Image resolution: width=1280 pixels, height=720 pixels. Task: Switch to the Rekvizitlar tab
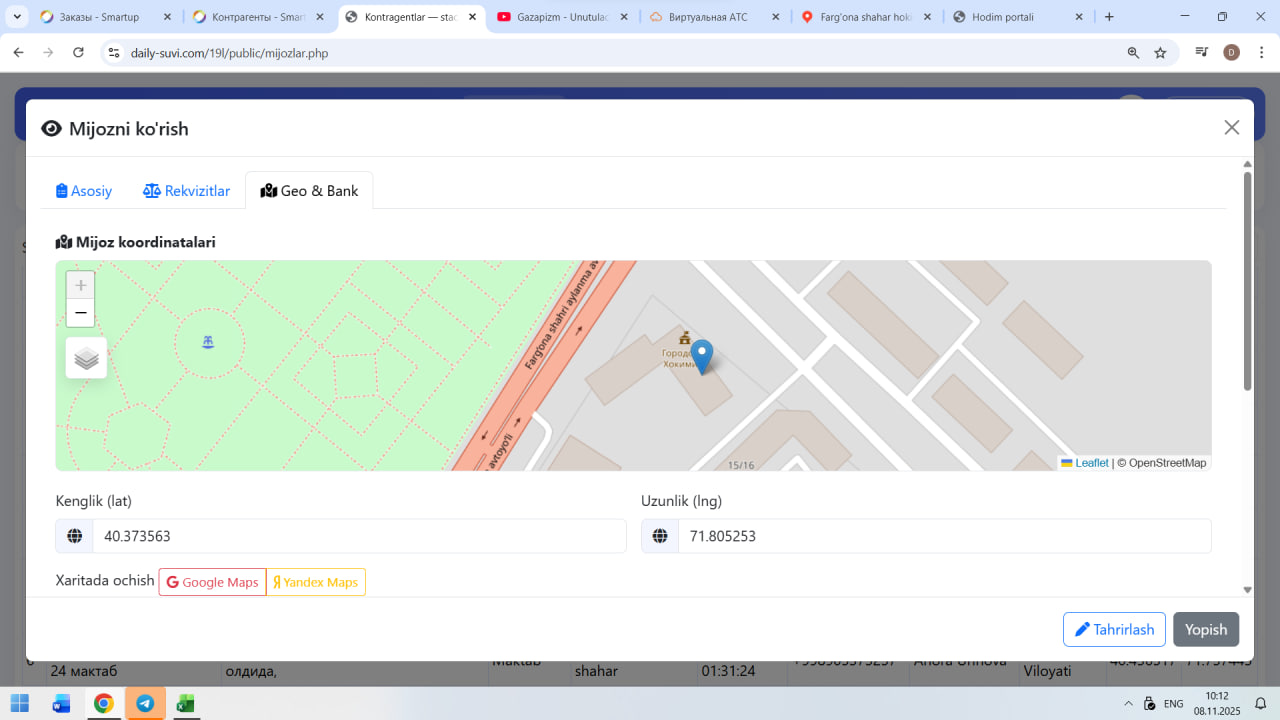click(187, 191)
